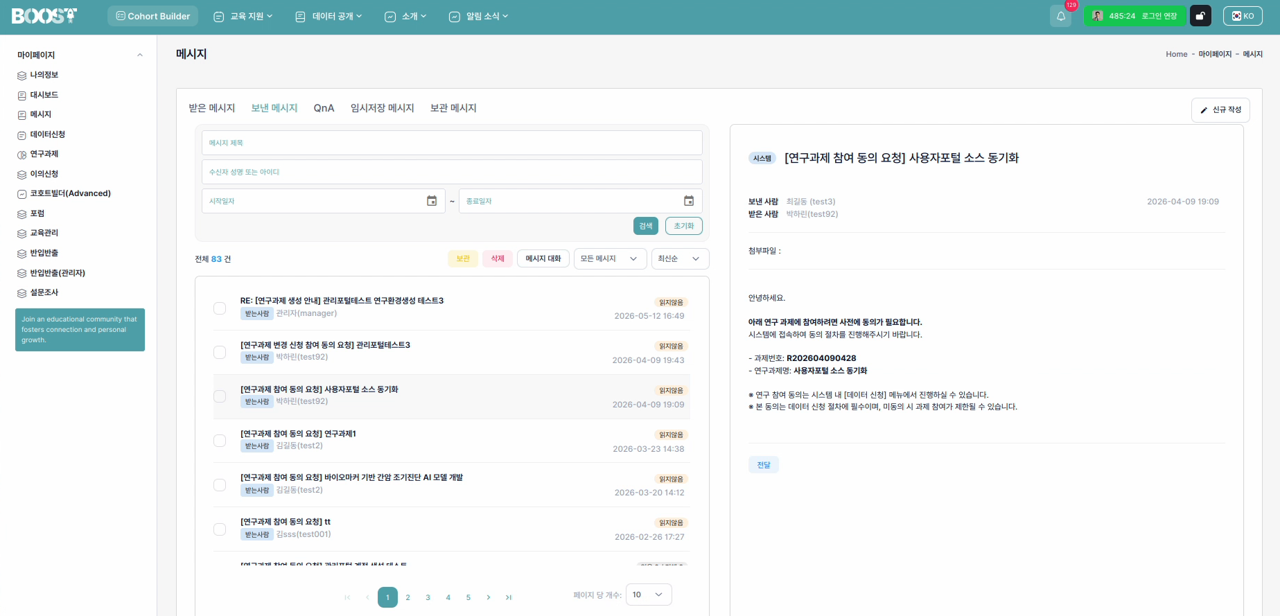The width and height of the screenshot is (1280, 616).
Task: Click the 나의정보 sidebar icon
Action: [x=22, y=76]
